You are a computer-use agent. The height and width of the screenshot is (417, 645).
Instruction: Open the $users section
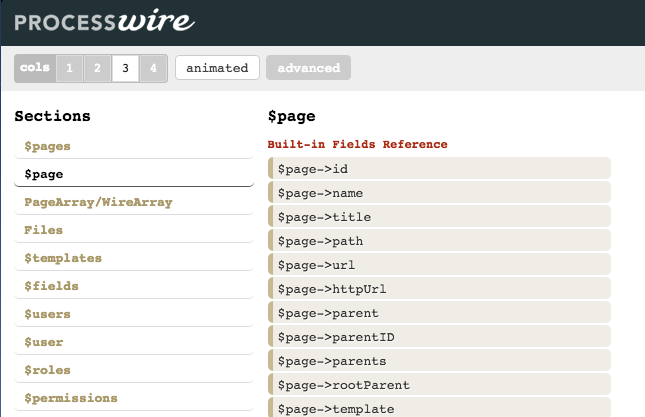[x=134, y=314]
